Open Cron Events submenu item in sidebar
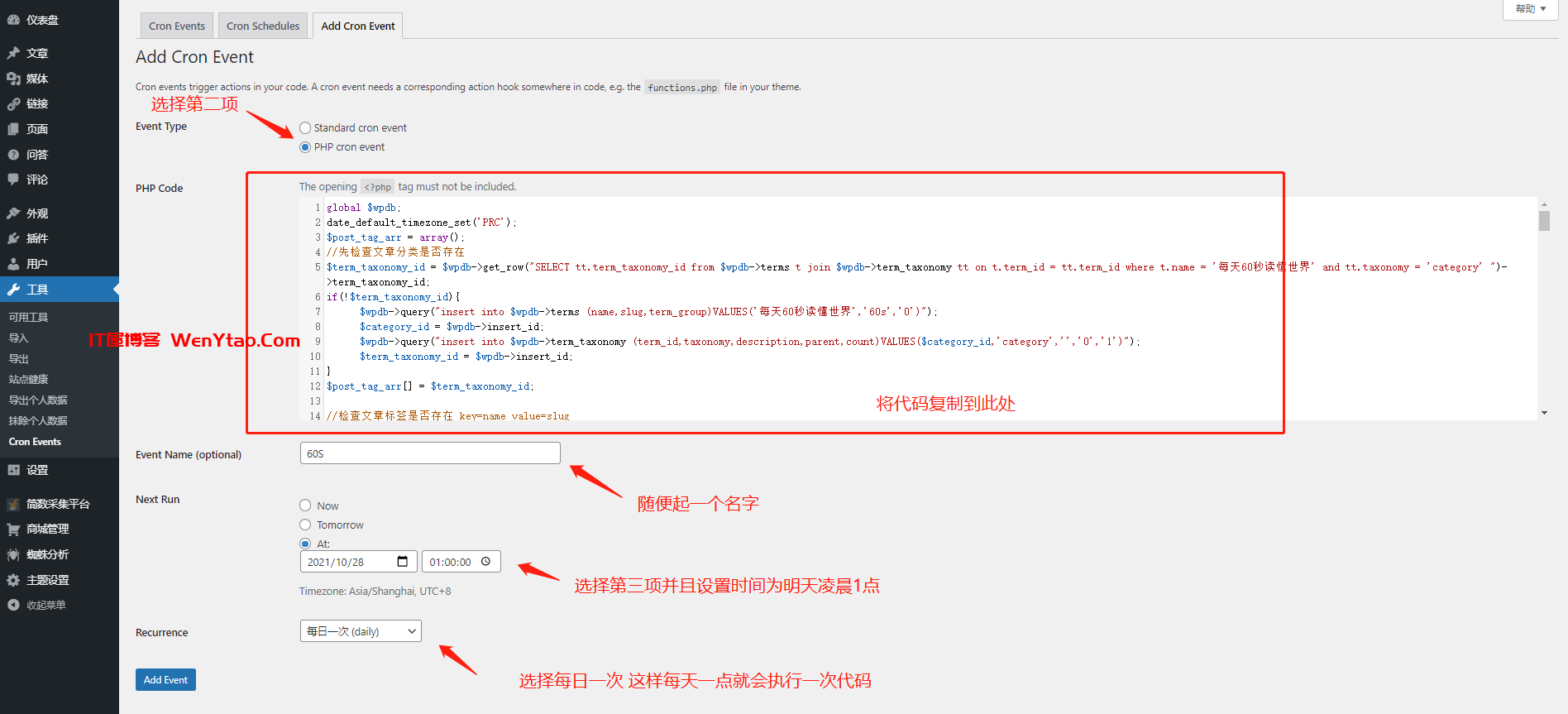1568x714 pixels. pyautogui.click(x=35, y=442)
